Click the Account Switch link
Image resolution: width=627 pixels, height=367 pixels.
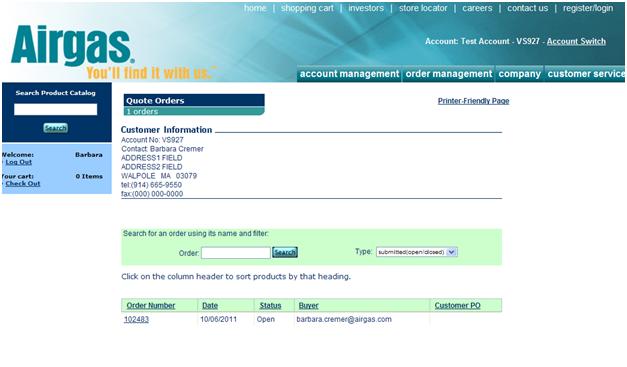pos(576,42)
